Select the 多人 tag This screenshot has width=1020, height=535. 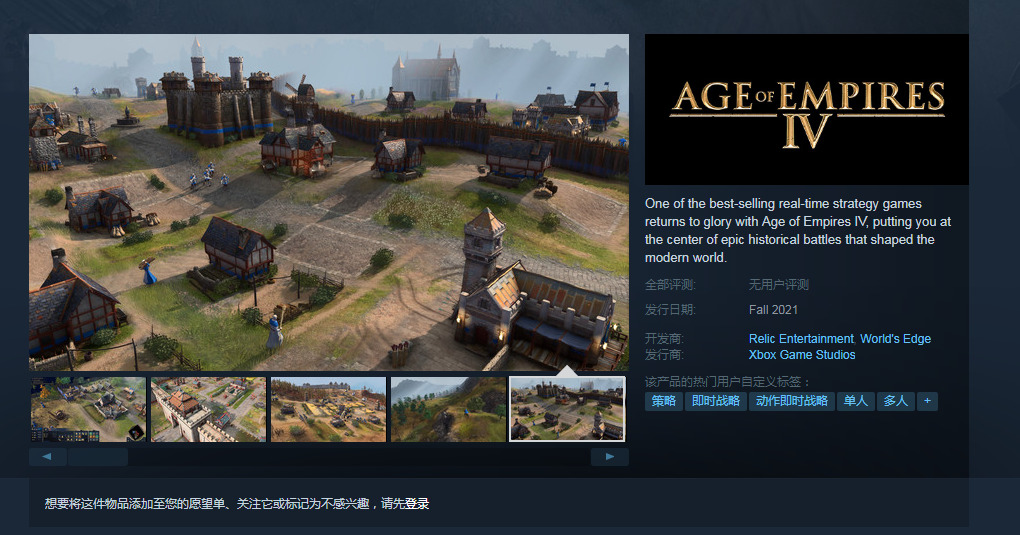coord(896,401)
